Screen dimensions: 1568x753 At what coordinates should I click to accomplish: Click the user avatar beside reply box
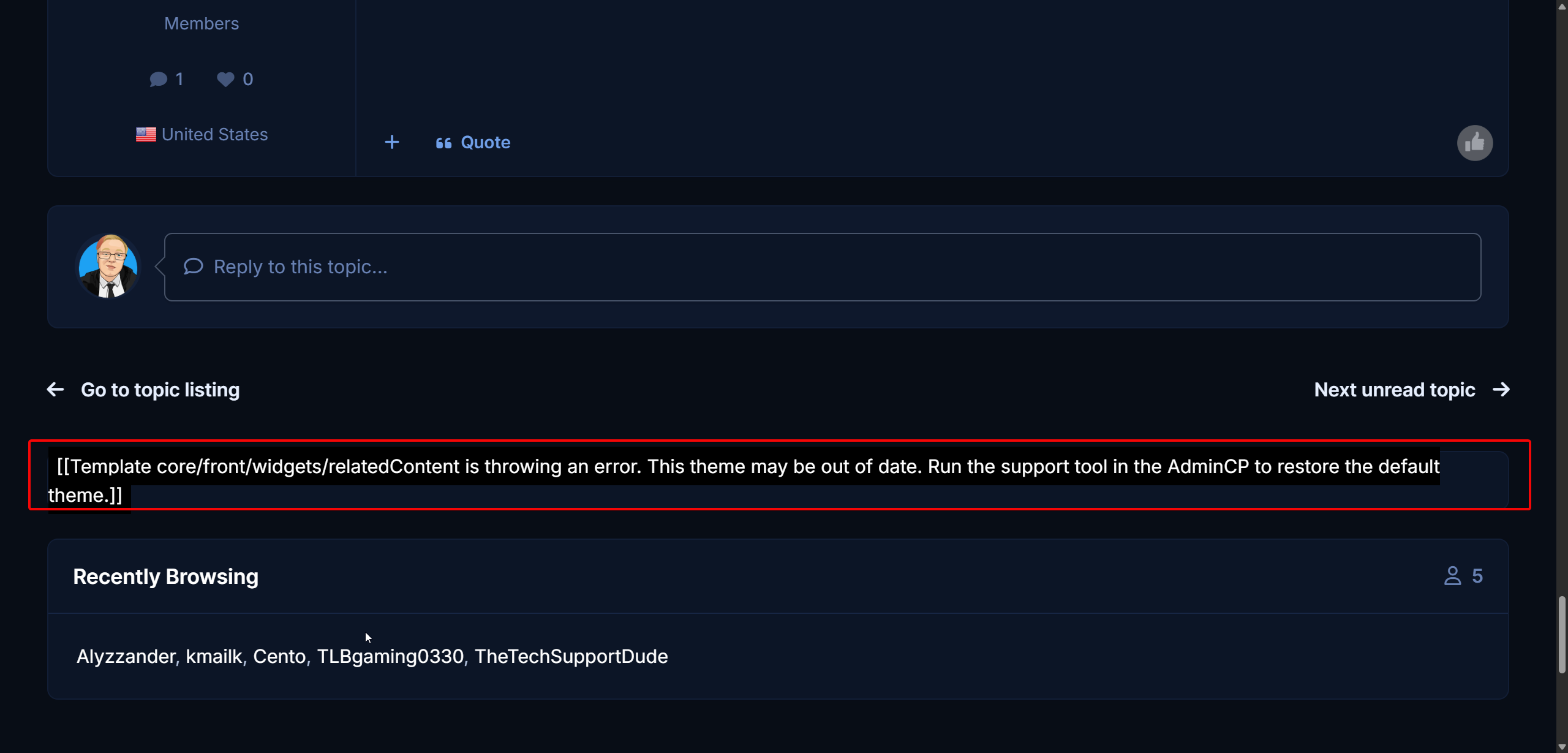tap(108, 267)
